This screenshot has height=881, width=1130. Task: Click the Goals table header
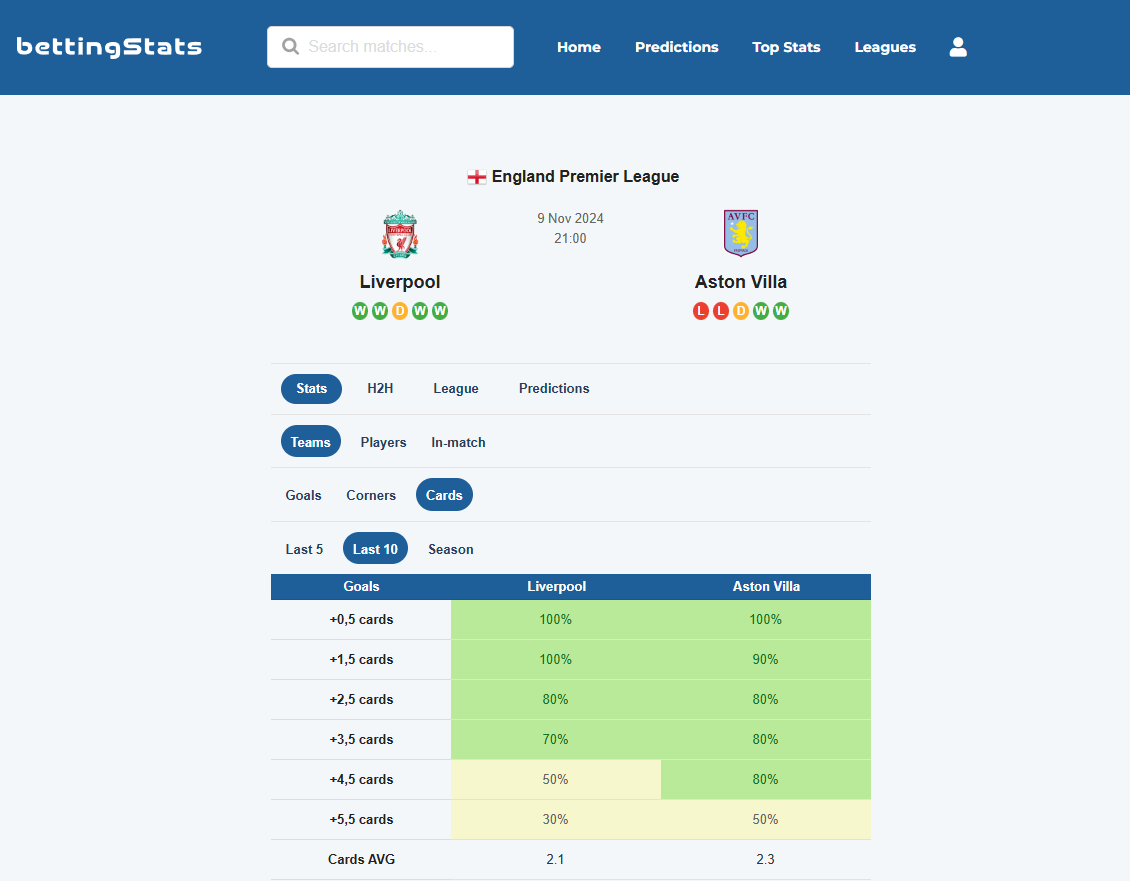click(361, 587)
